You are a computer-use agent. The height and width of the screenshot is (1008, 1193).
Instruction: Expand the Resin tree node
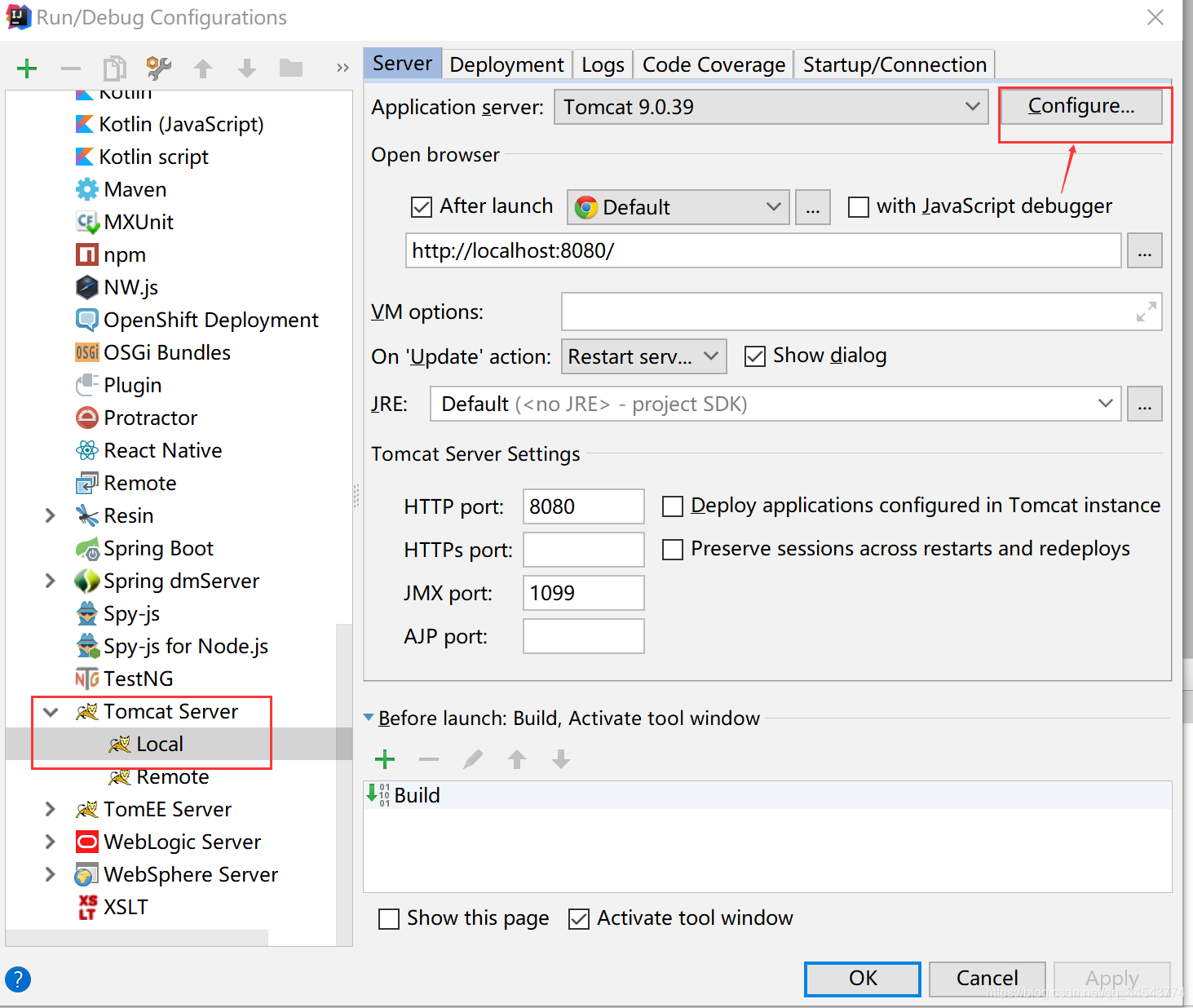coord(51,515)
